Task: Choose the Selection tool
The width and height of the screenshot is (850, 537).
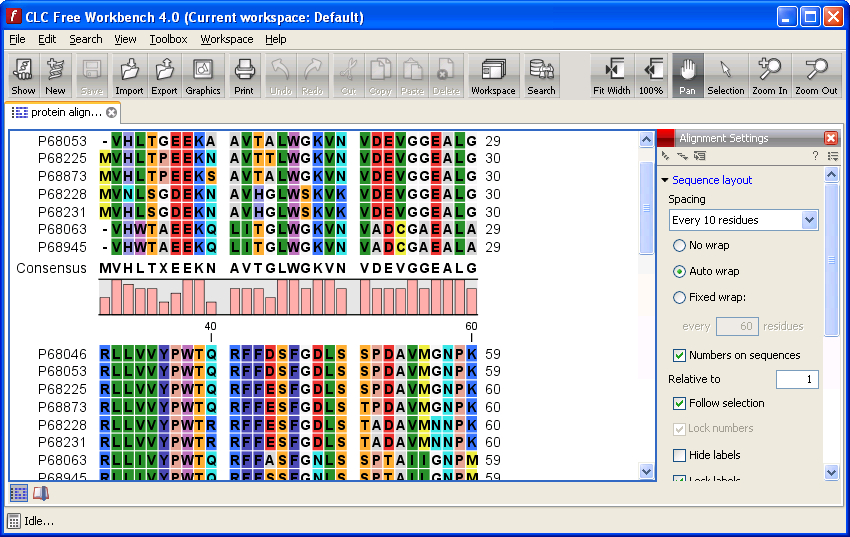Action: [726, 76]
